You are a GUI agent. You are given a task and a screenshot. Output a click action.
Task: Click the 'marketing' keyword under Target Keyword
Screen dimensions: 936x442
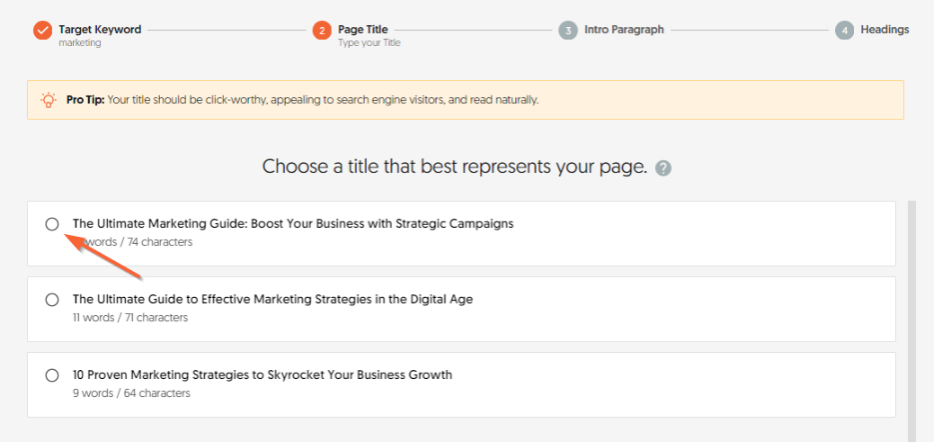80,43
